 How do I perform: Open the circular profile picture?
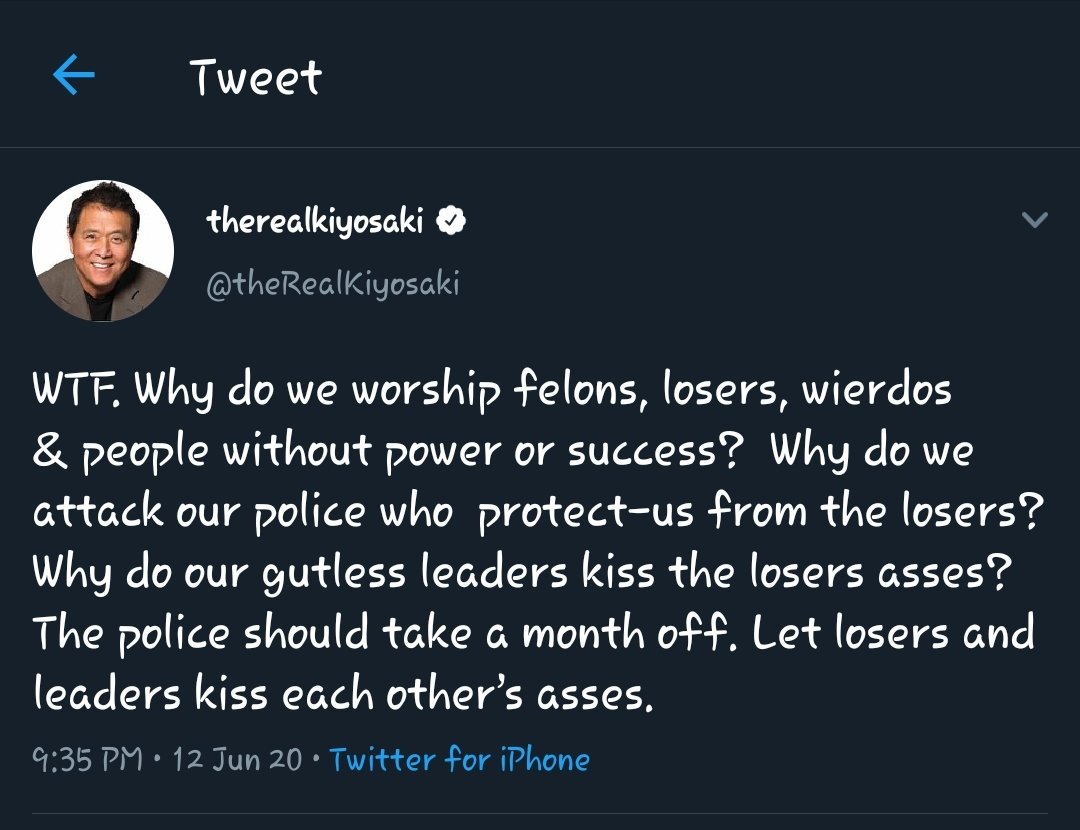[x=103, y=251]
